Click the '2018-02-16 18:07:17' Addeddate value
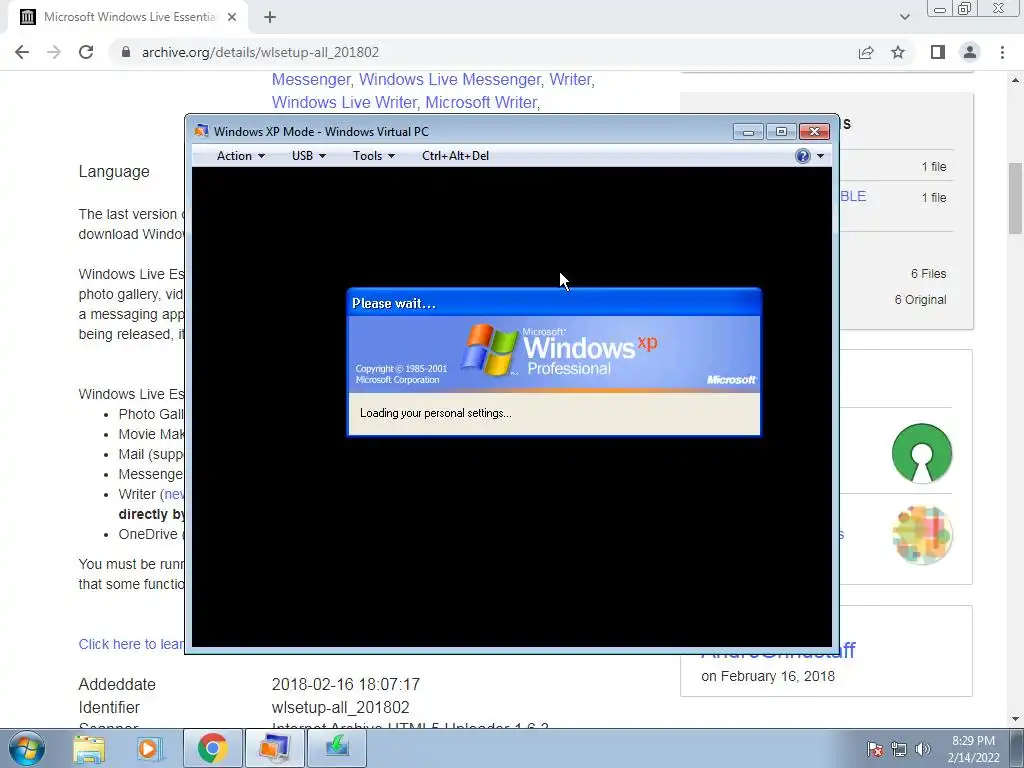Screen dimensions: 1024x768 (345, 684)
